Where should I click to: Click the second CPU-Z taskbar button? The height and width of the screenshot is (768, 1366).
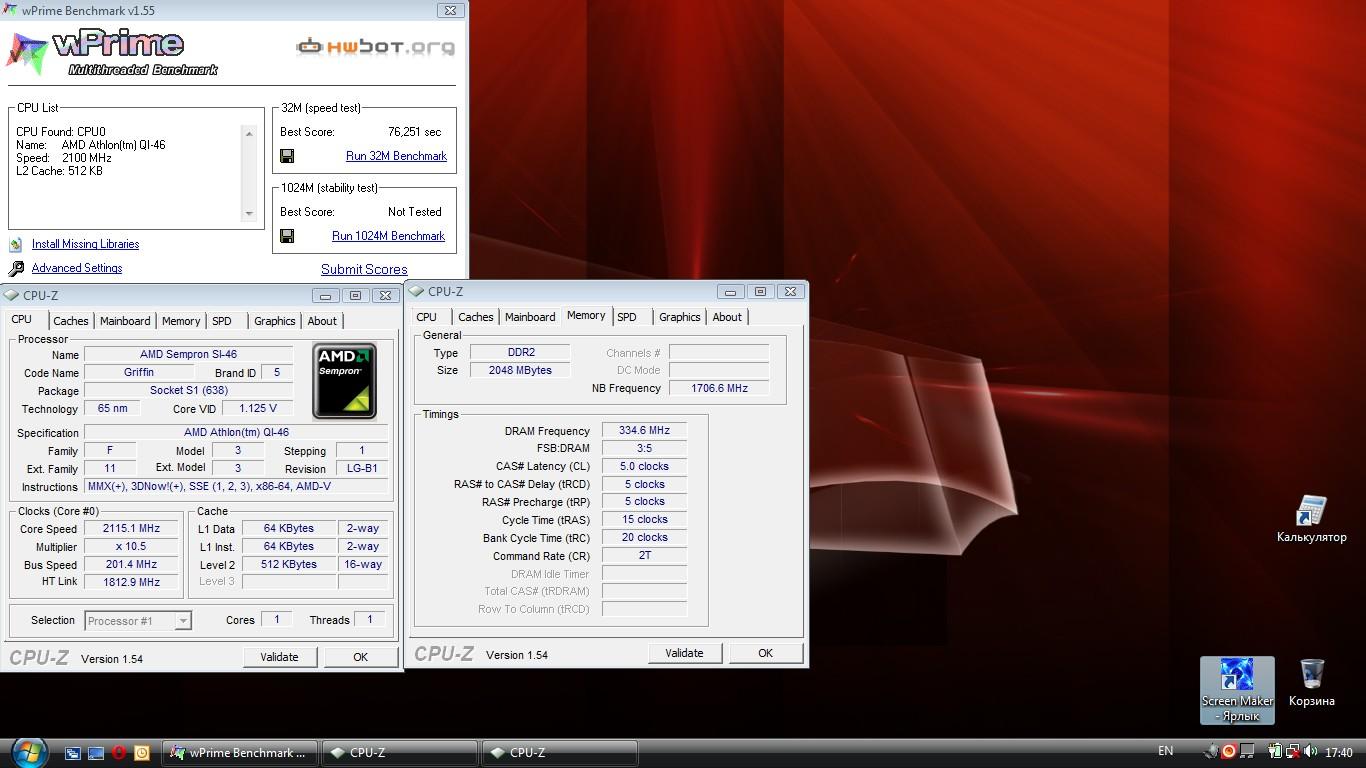click(560, 753)
